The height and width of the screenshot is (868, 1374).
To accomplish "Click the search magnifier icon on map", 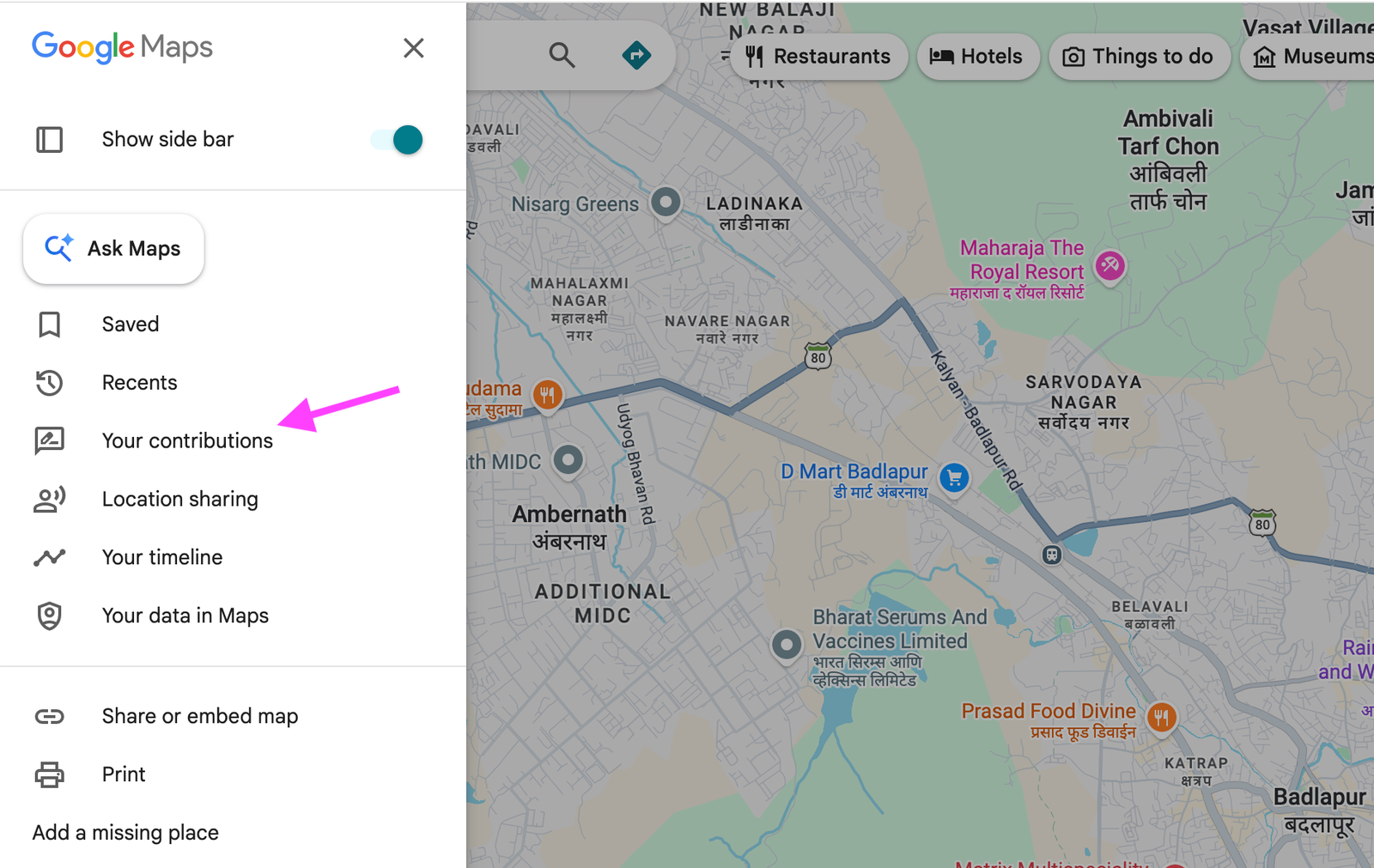I will [x=562, y=55].
